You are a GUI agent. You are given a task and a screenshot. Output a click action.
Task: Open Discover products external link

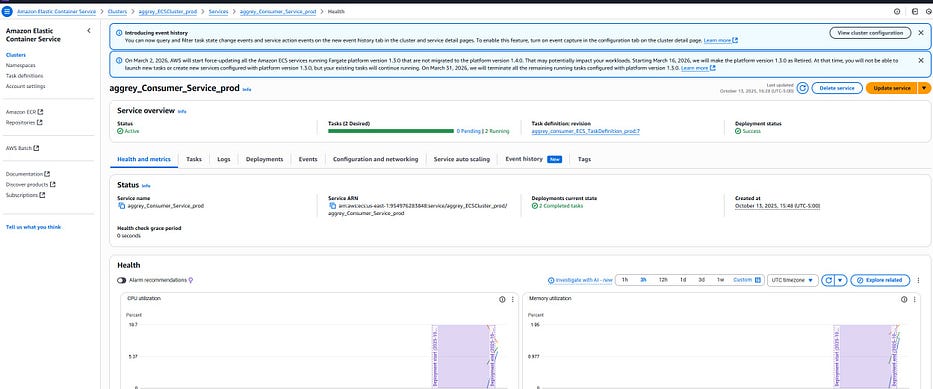point(30,184)
